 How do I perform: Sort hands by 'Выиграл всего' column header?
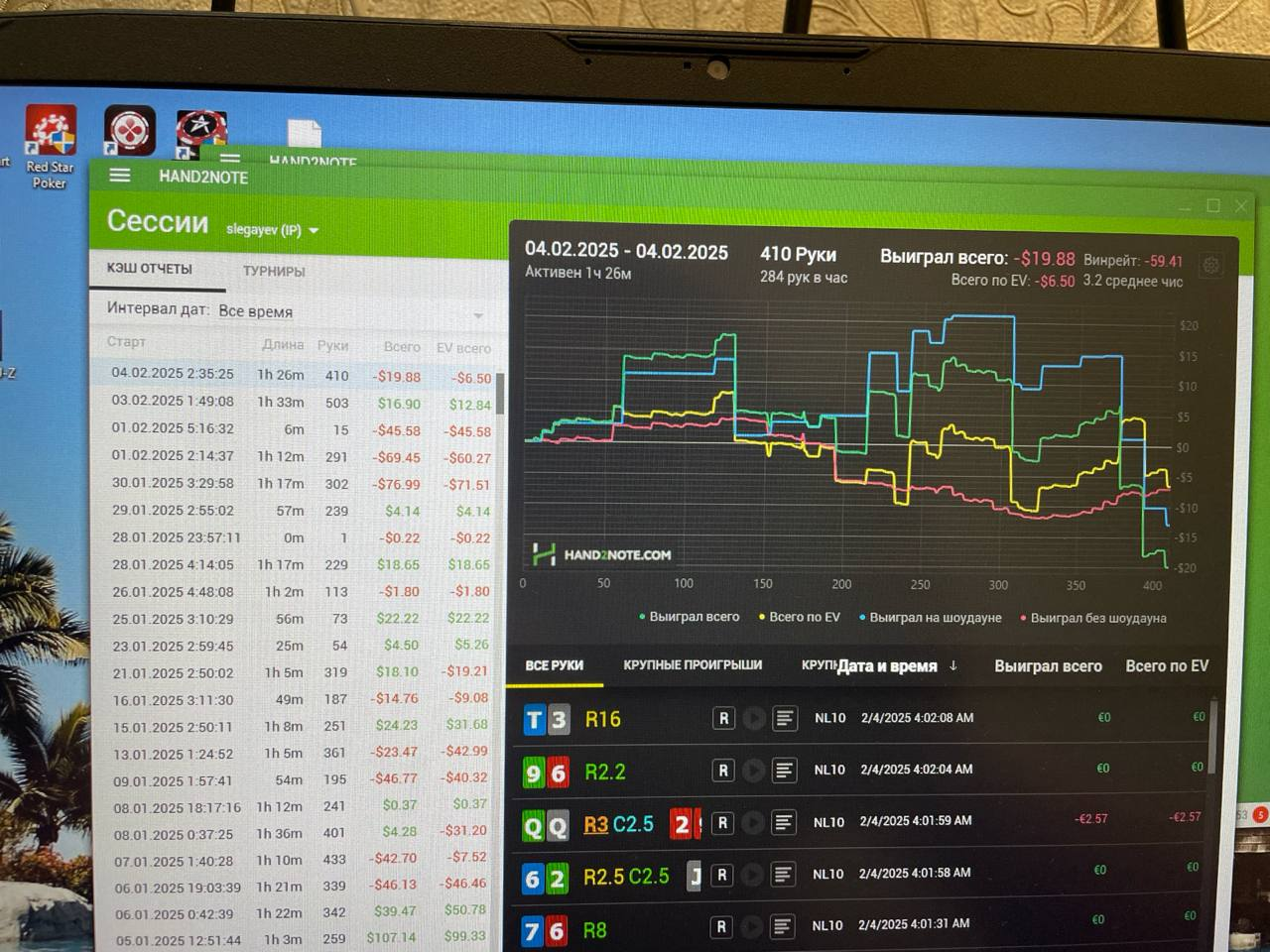[1048, 666]
